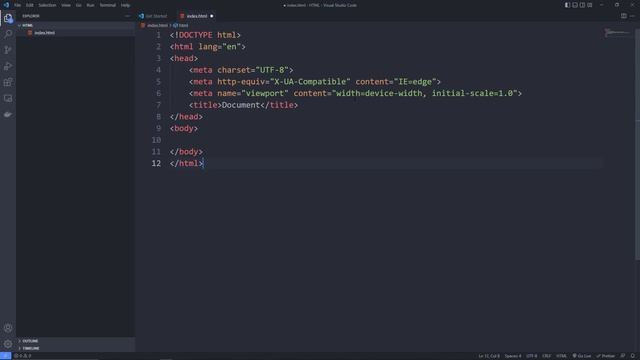Click the split editor right icon
Viewport: 640px width, 360px height.
click(x=624, y=16)
